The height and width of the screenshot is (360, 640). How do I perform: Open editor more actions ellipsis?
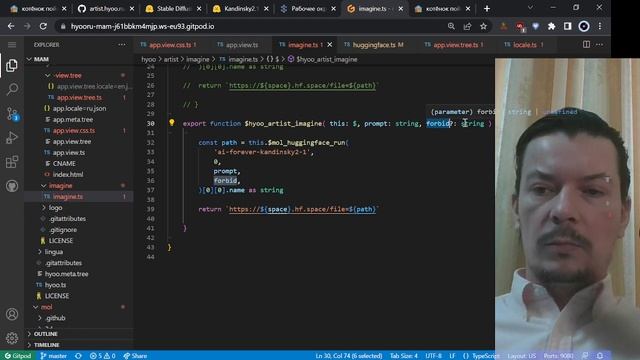pos(599,44)
